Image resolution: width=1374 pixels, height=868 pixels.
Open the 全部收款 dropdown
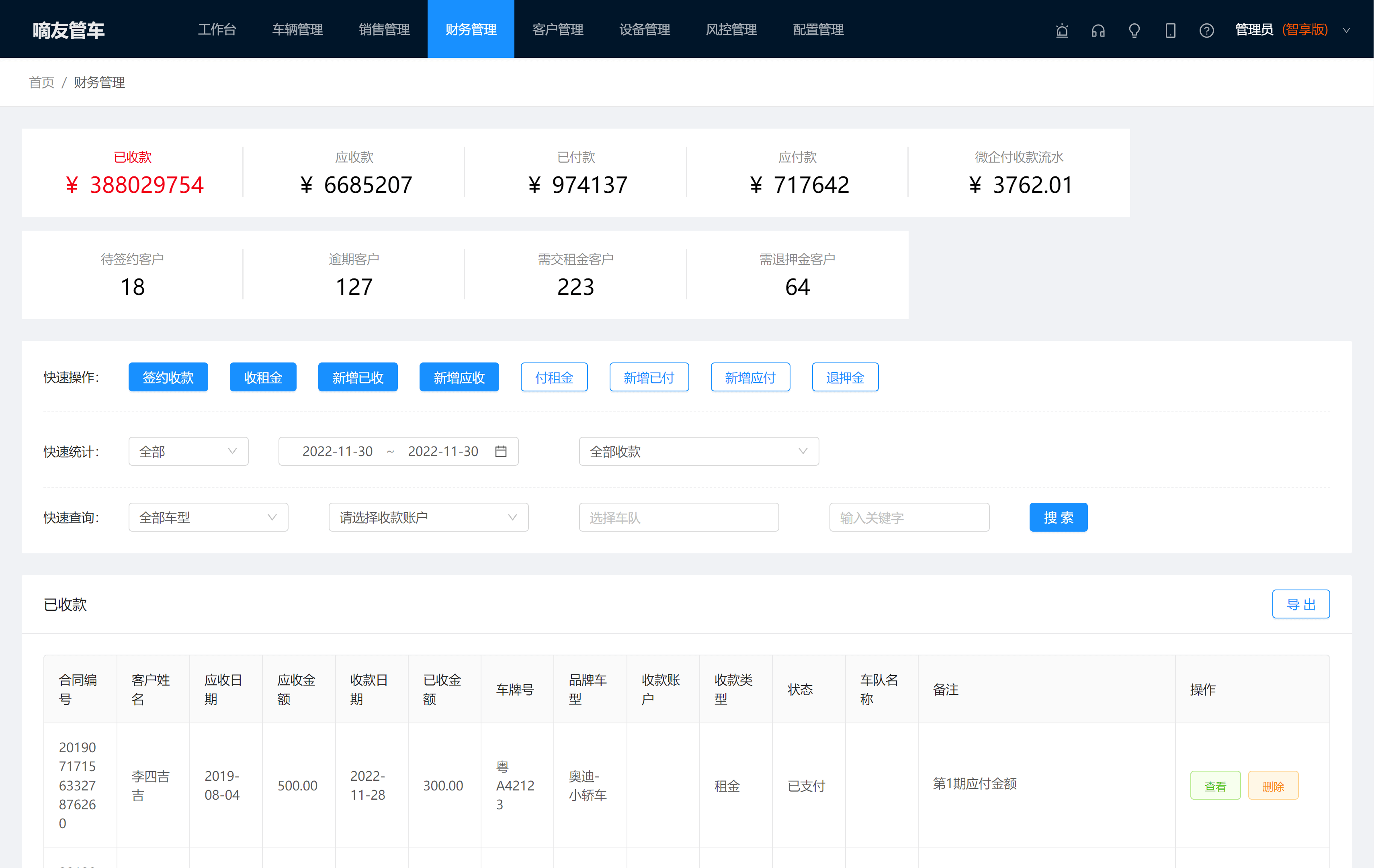point(698,451)
